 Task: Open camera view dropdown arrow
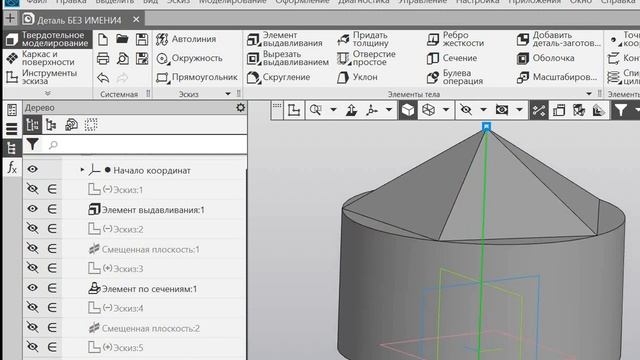(x=519, y=110)
